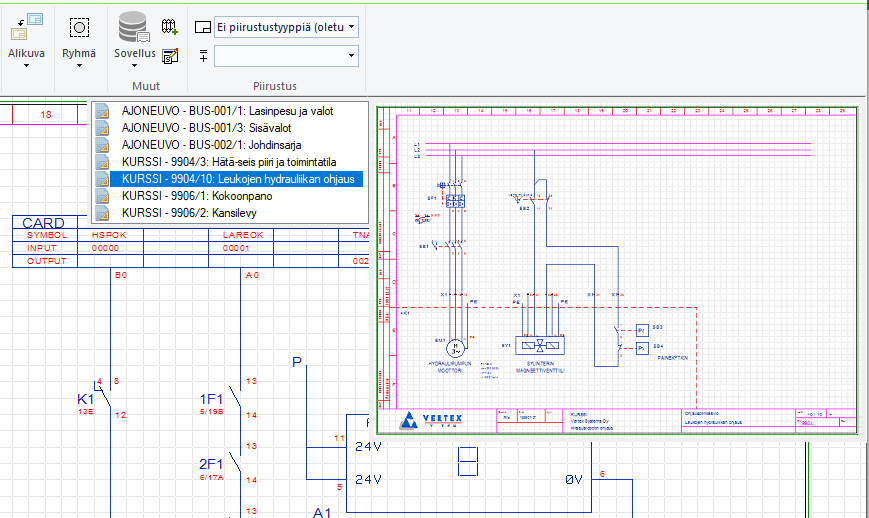This screenshot has height=518, width=869.
Task: Click the drawing type rectangle icon
Action: pos(203,27)
